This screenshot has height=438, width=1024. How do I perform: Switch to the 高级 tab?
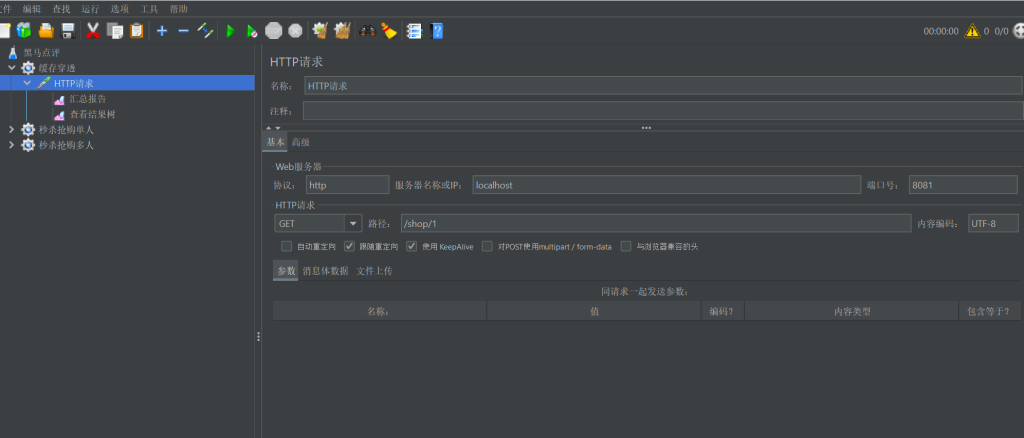300,143
